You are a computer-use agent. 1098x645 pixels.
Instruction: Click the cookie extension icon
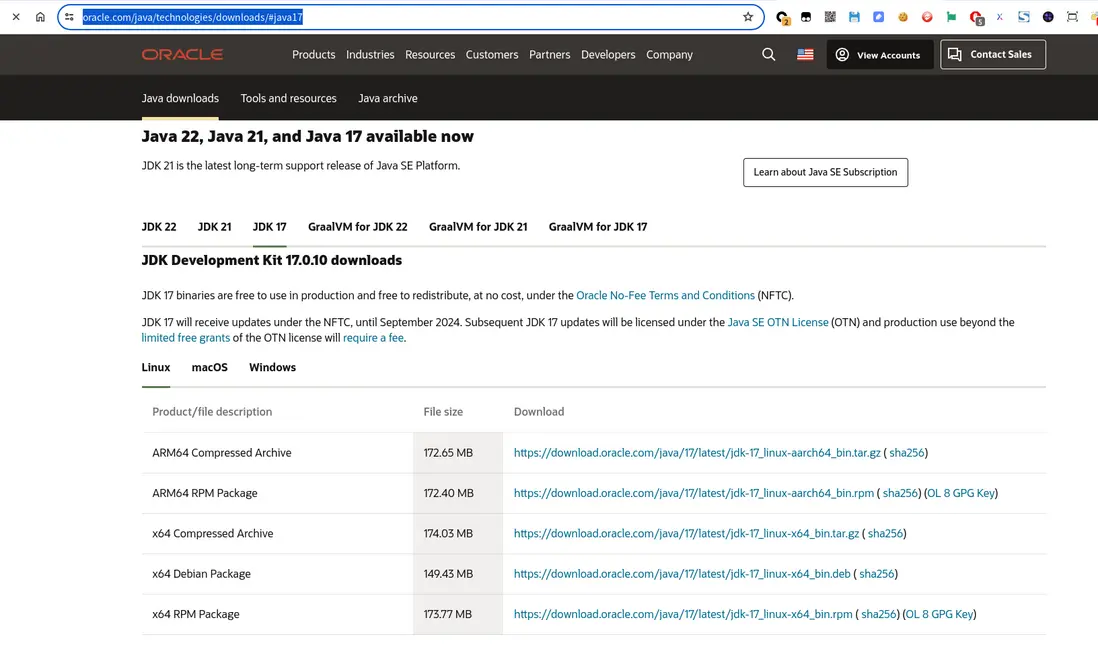coord(903,17)
